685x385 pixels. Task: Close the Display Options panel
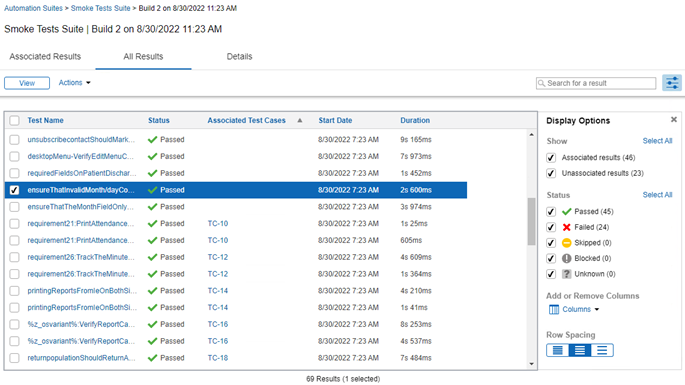click(x=674, y=119)
